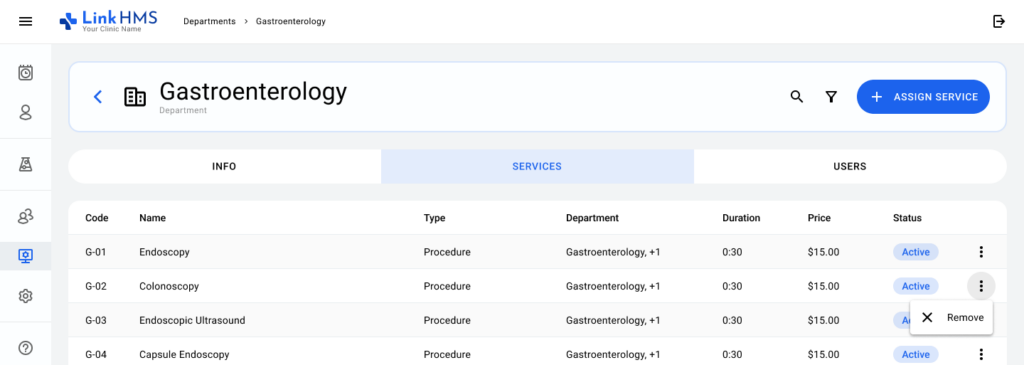Screen dimensions: 1024x365
Task: Go back using the blue chevron arrow
Action: (98, 97)
